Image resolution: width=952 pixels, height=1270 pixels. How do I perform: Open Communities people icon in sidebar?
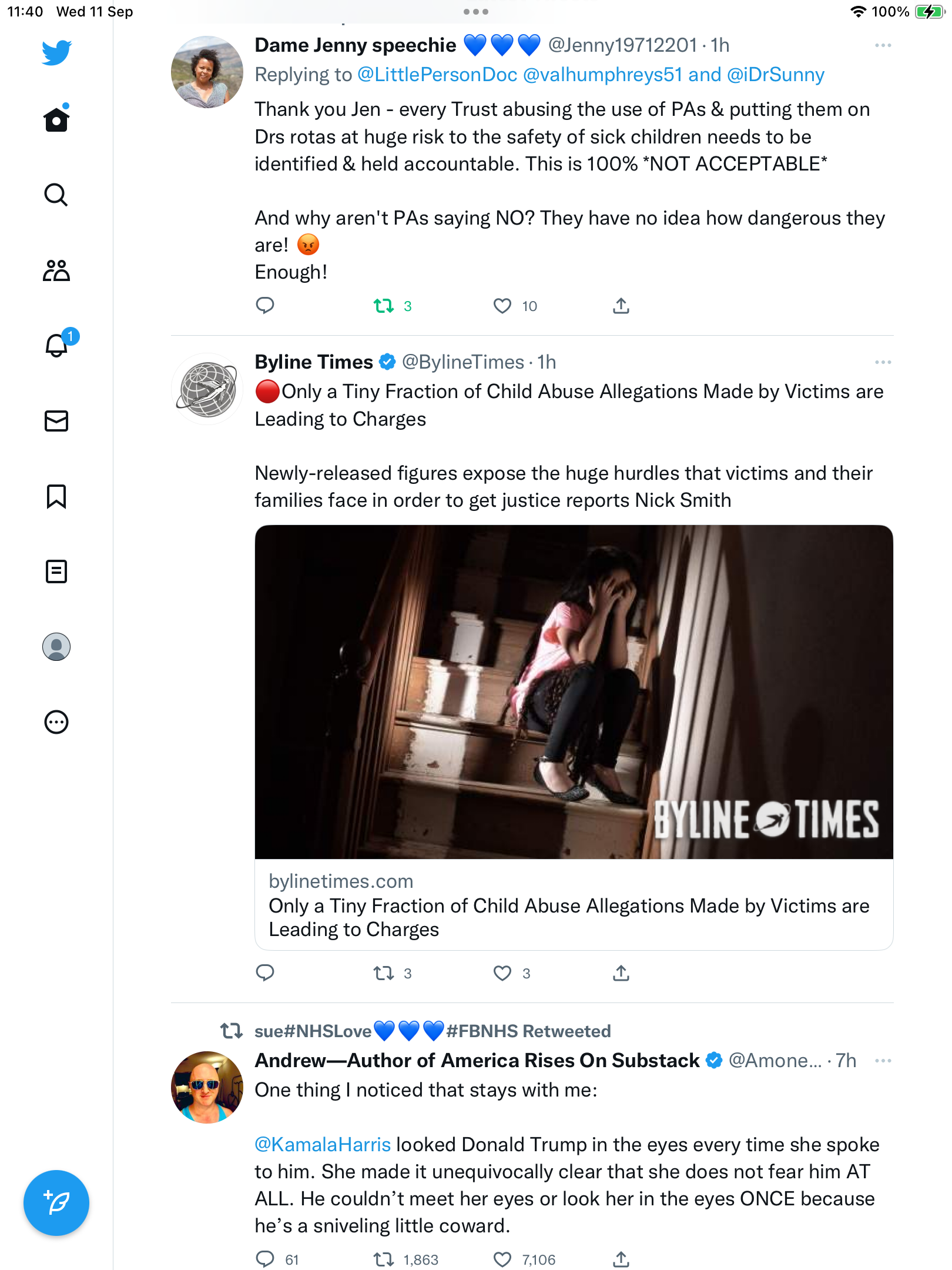pos(56,270)
